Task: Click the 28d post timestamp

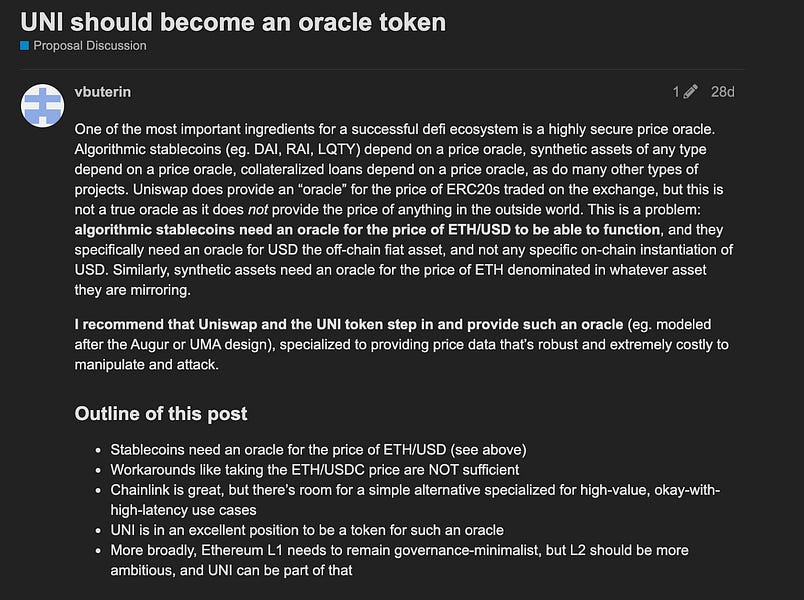Action: coord(722,92)
